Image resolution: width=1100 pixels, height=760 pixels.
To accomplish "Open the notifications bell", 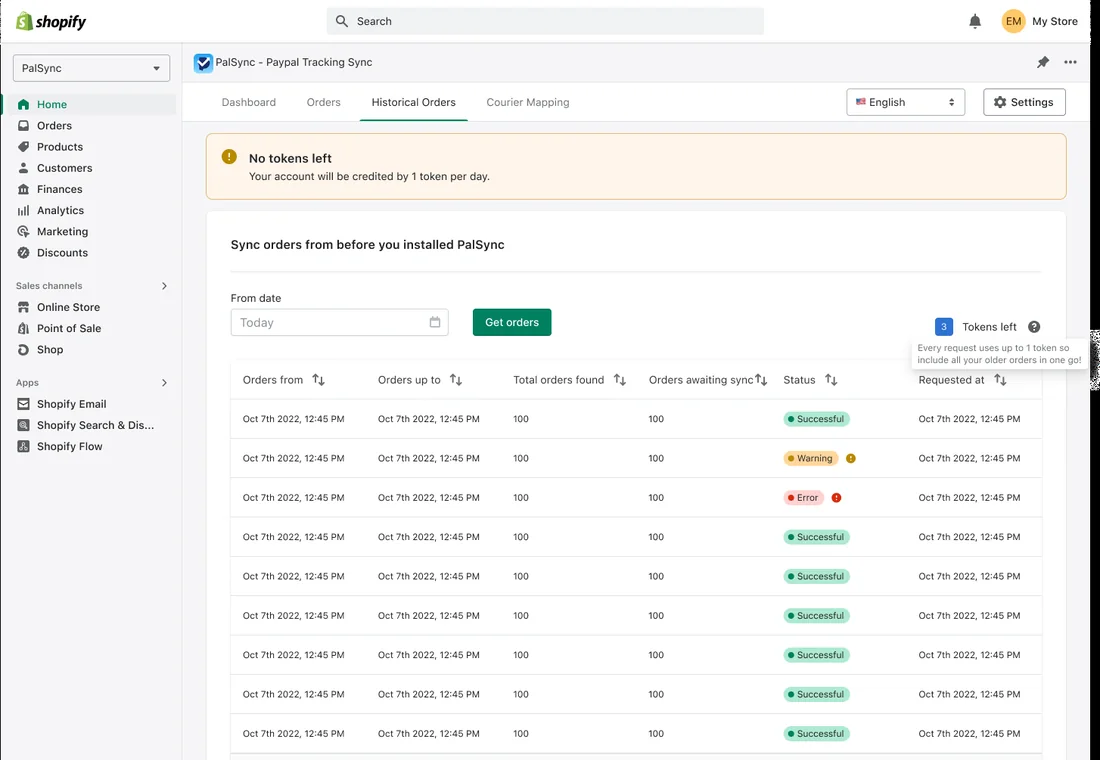I will (975, 22).
